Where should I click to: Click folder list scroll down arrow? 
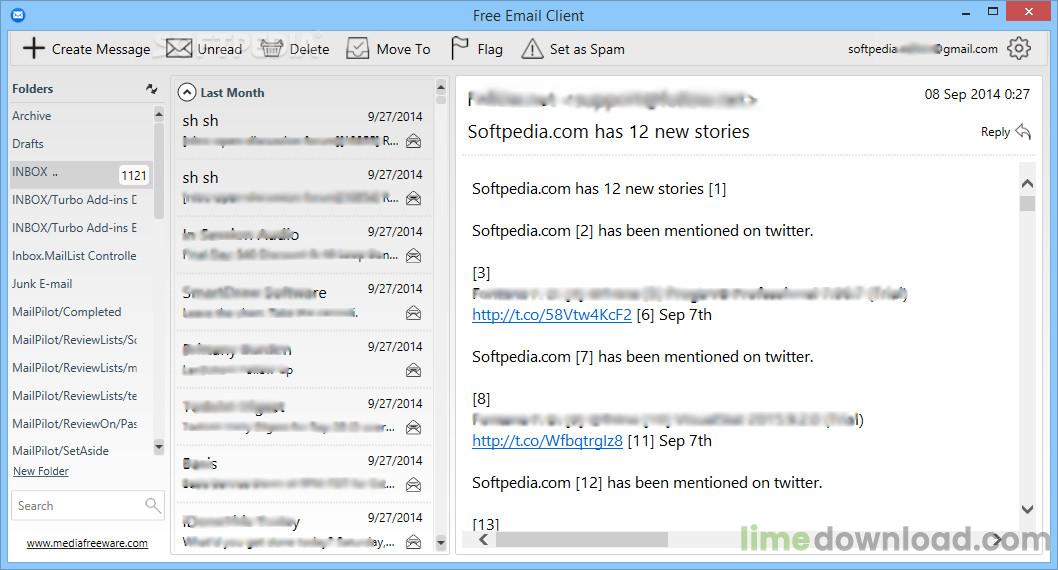(159, 446)
